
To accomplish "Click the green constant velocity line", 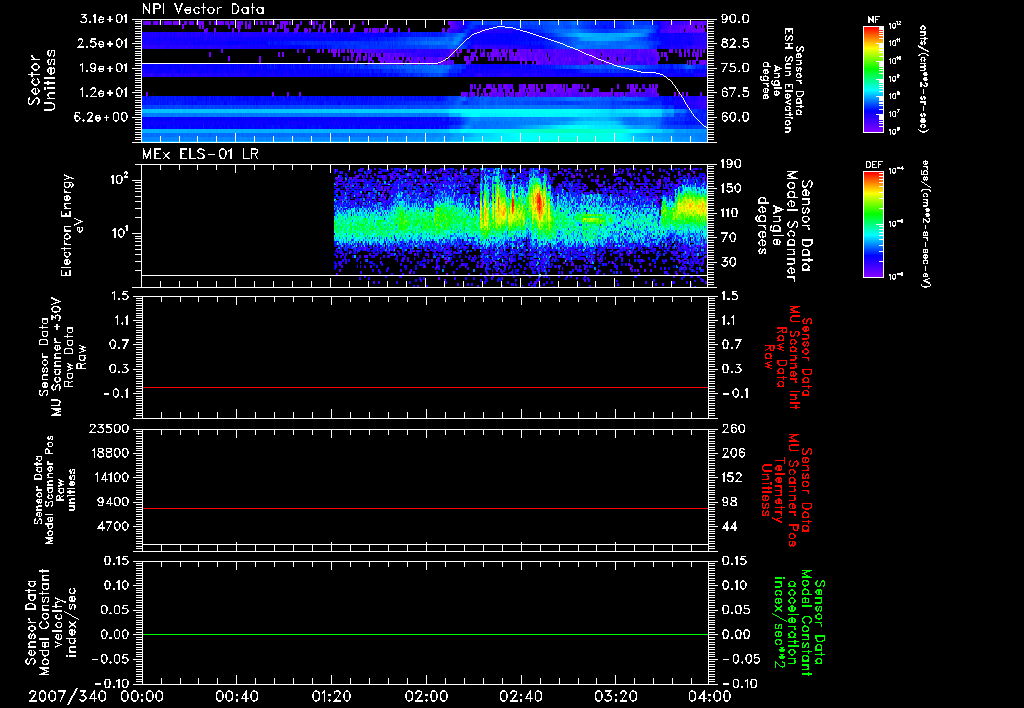I will click(425, 634).
